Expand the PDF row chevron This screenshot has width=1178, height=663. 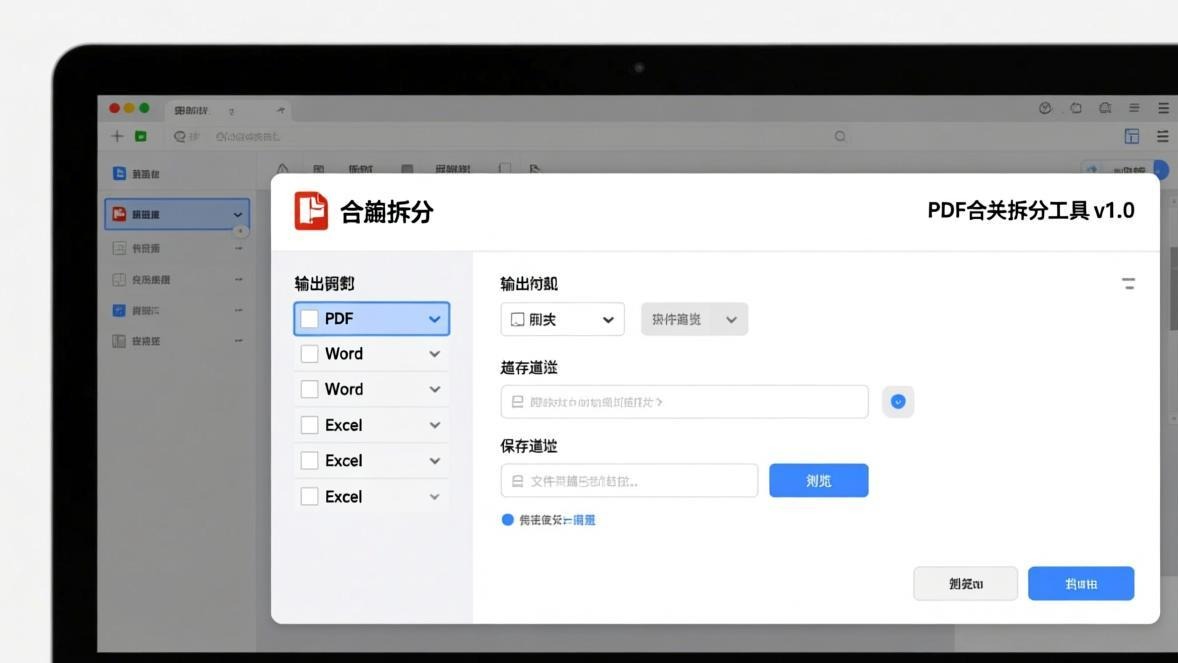tap(434, 319)
